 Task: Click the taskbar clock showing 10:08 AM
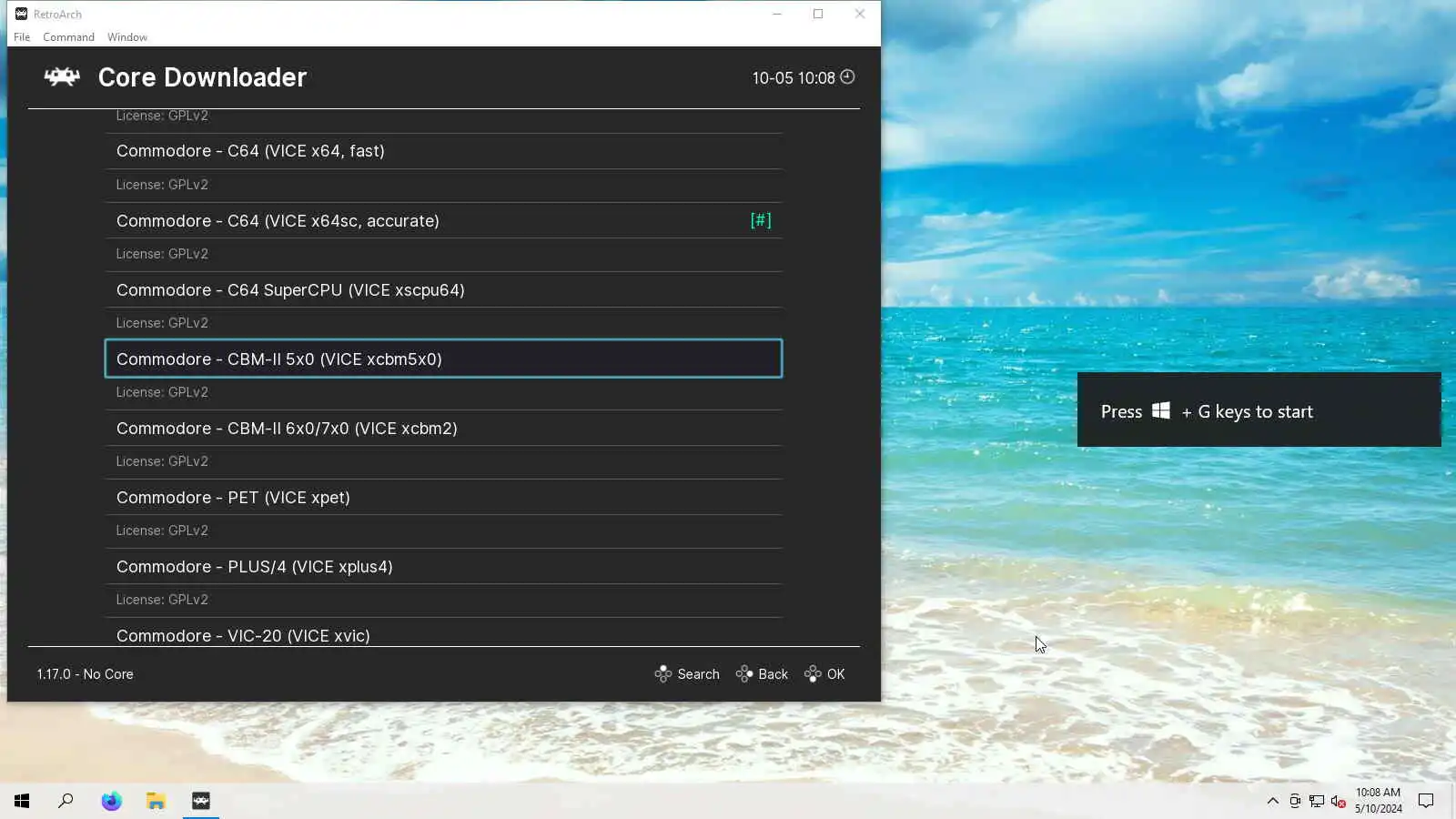(1378, 801)
